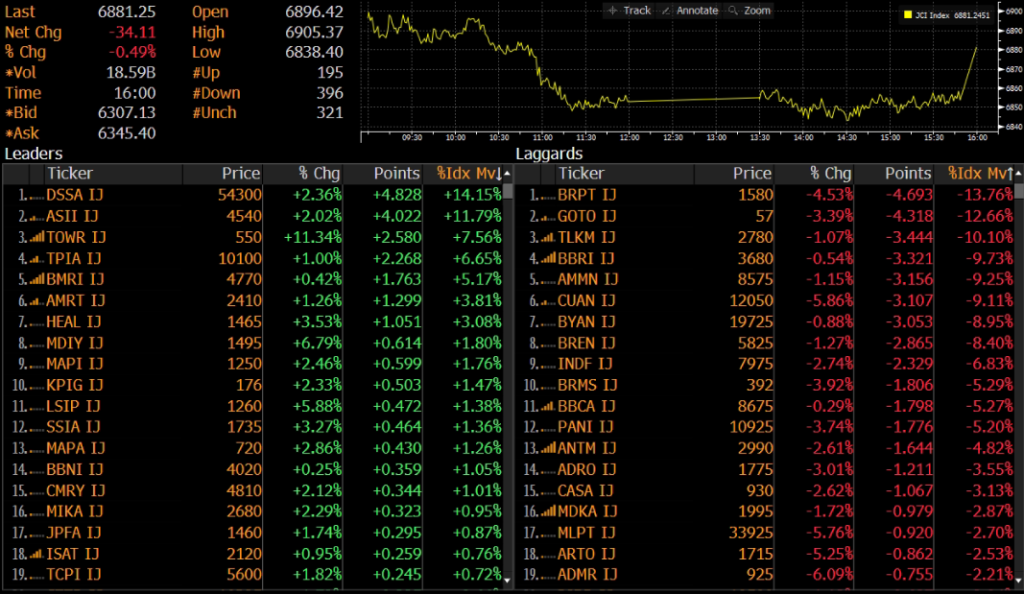The image size is (1024, 594).
Task: Click the DSSA IJ price 54300
Action: point(240,195)
